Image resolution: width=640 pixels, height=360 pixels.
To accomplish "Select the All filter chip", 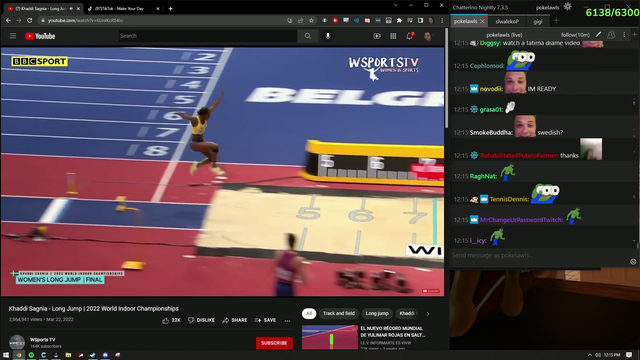I will point(309,313).
